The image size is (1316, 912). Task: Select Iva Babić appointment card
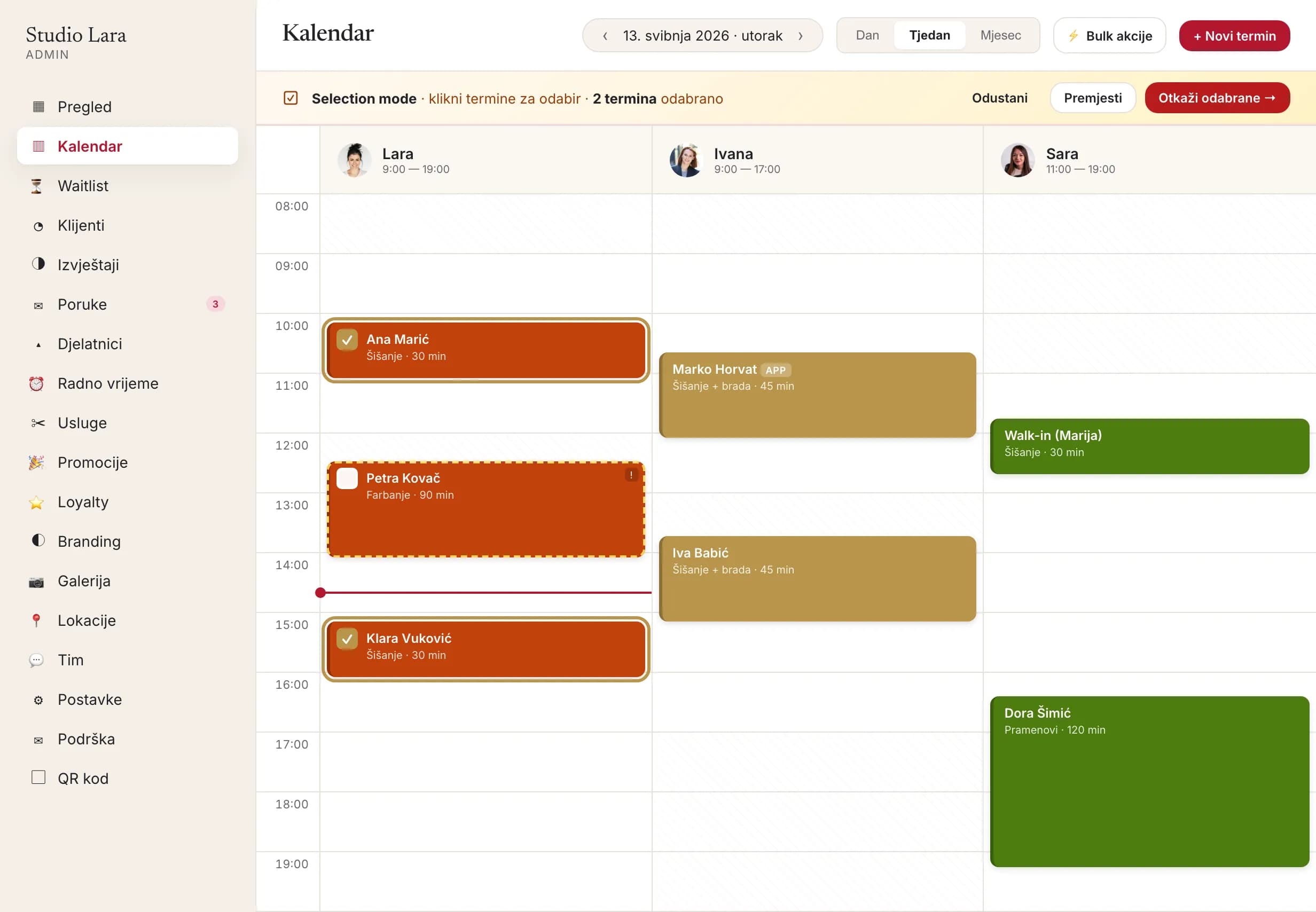tap(817, 579)
